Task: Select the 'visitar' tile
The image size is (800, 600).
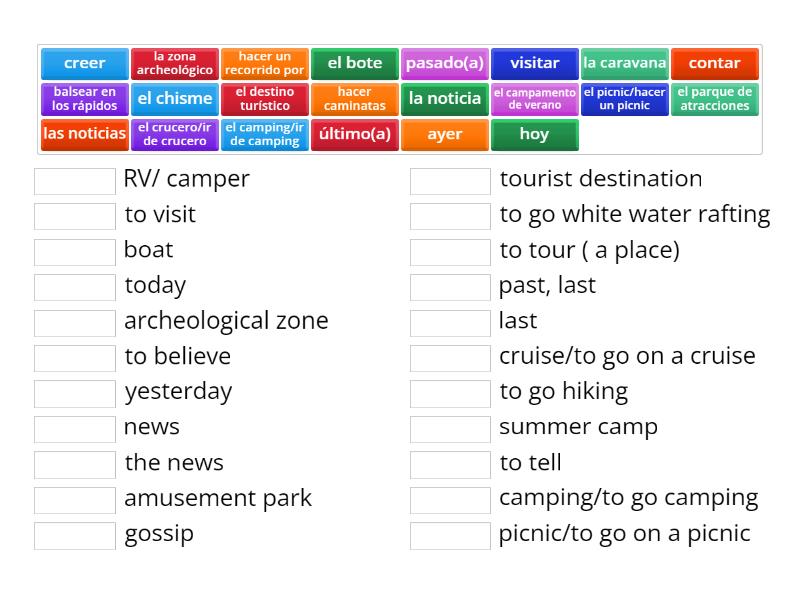Action: coord(535,64)
